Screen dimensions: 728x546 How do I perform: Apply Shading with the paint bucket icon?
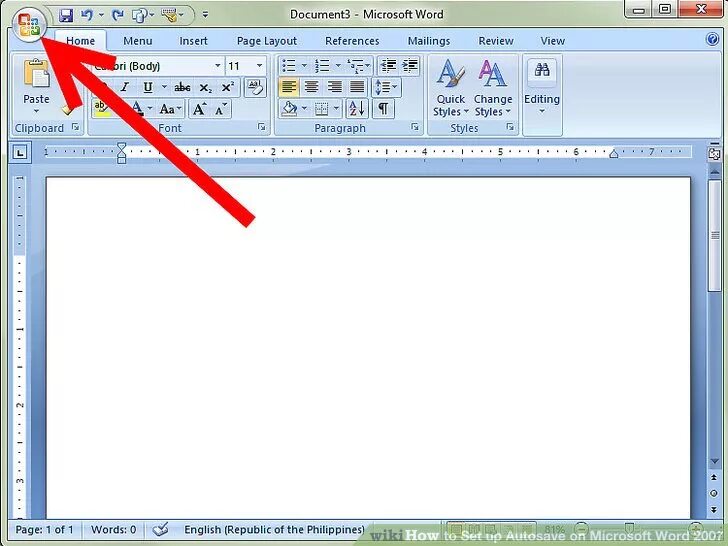[x=290, y=109]
